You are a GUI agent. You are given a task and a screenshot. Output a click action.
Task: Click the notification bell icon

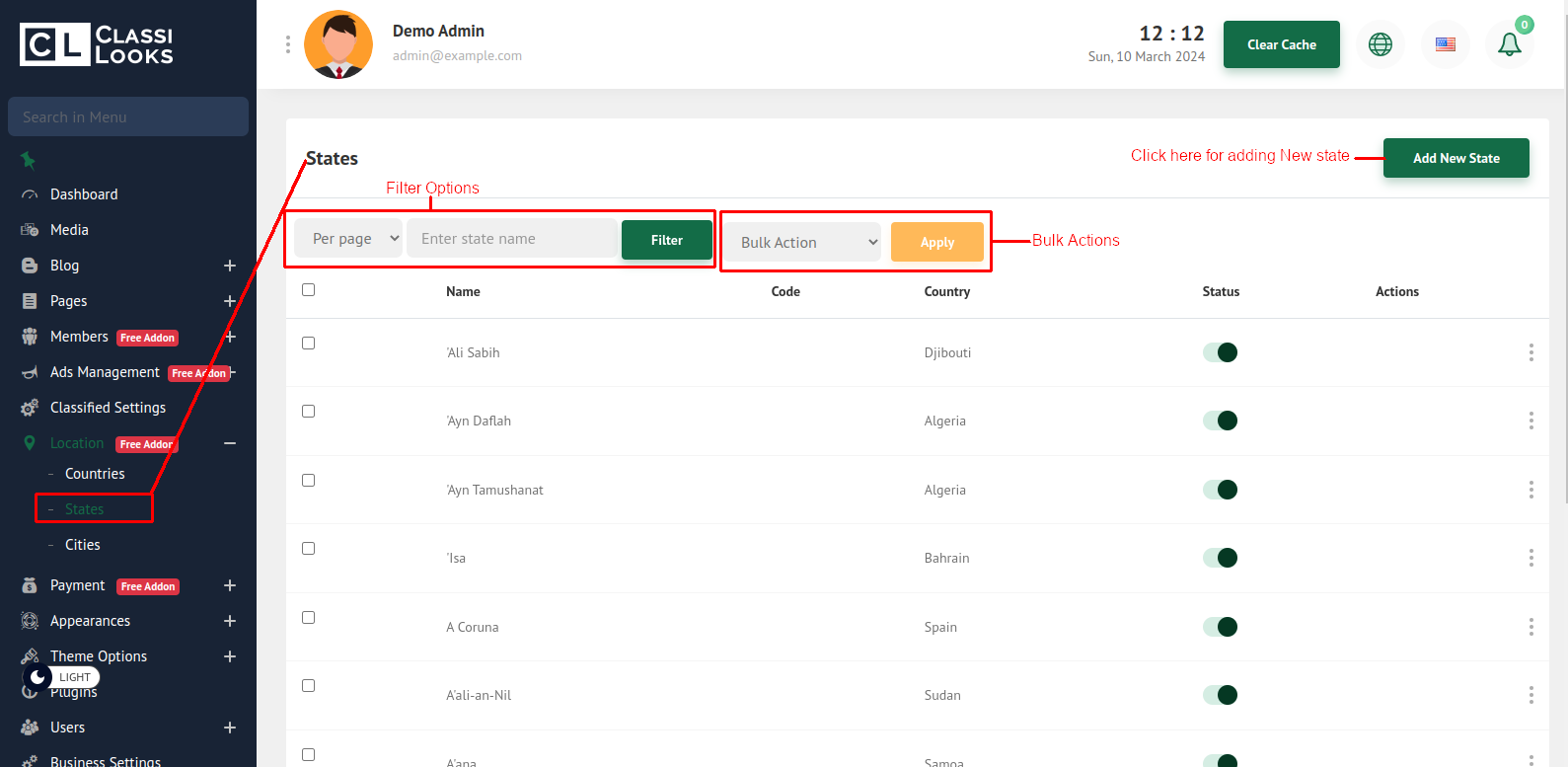click(1509, 44)
